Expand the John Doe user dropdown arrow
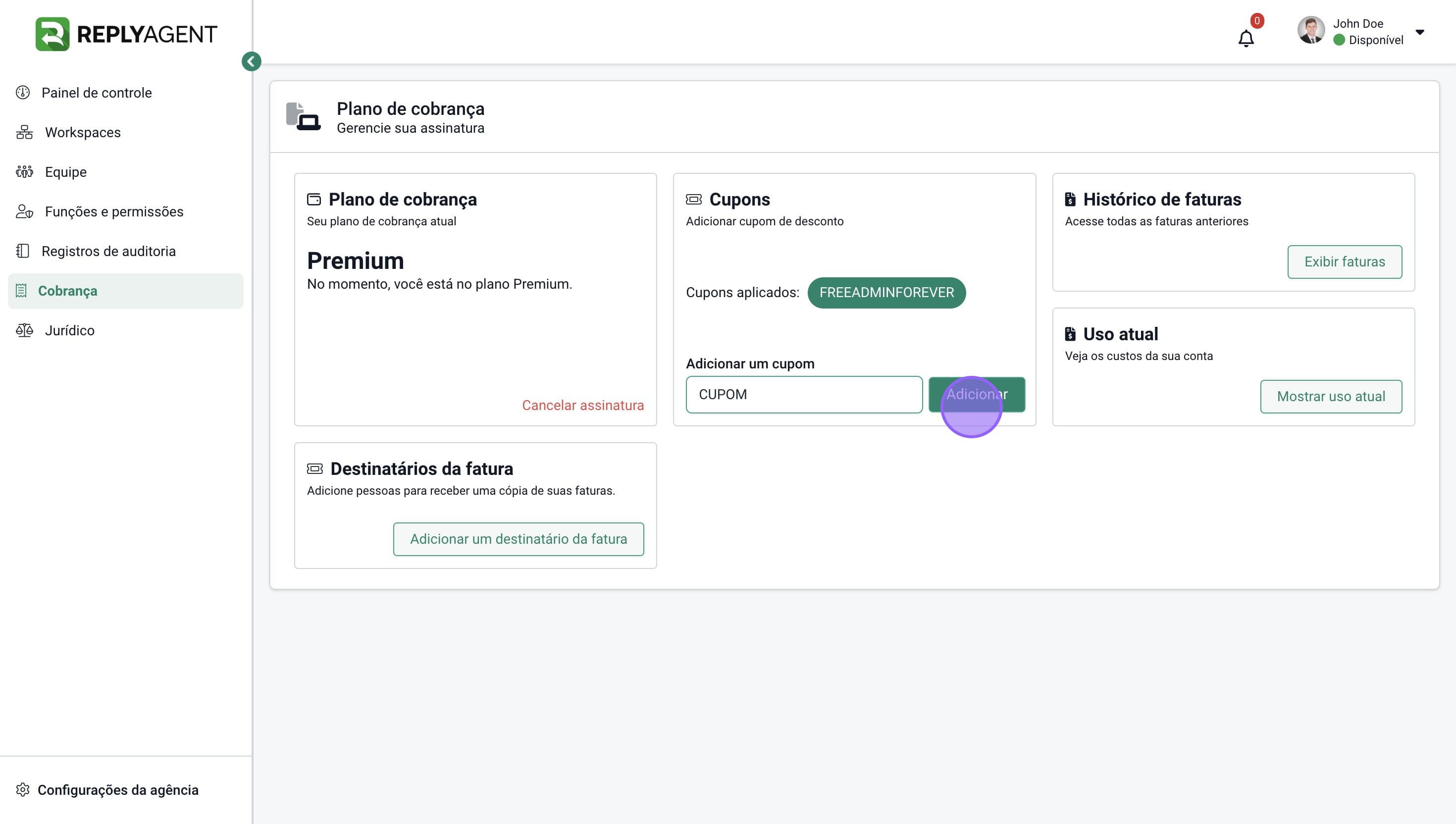 click(1419, 32)
